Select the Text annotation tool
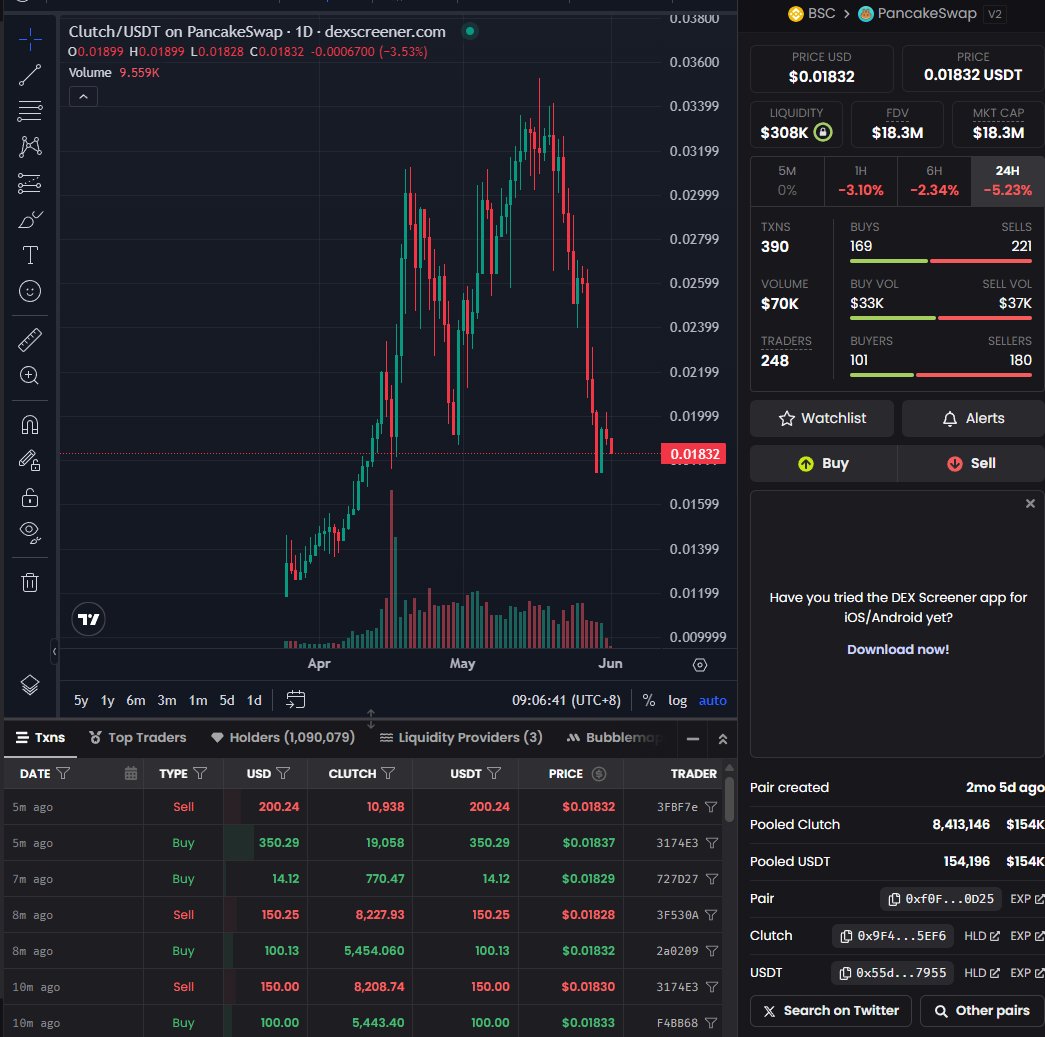This screenshot has height=1037, width=1045. pyautogui.click(x=30, y=255)
